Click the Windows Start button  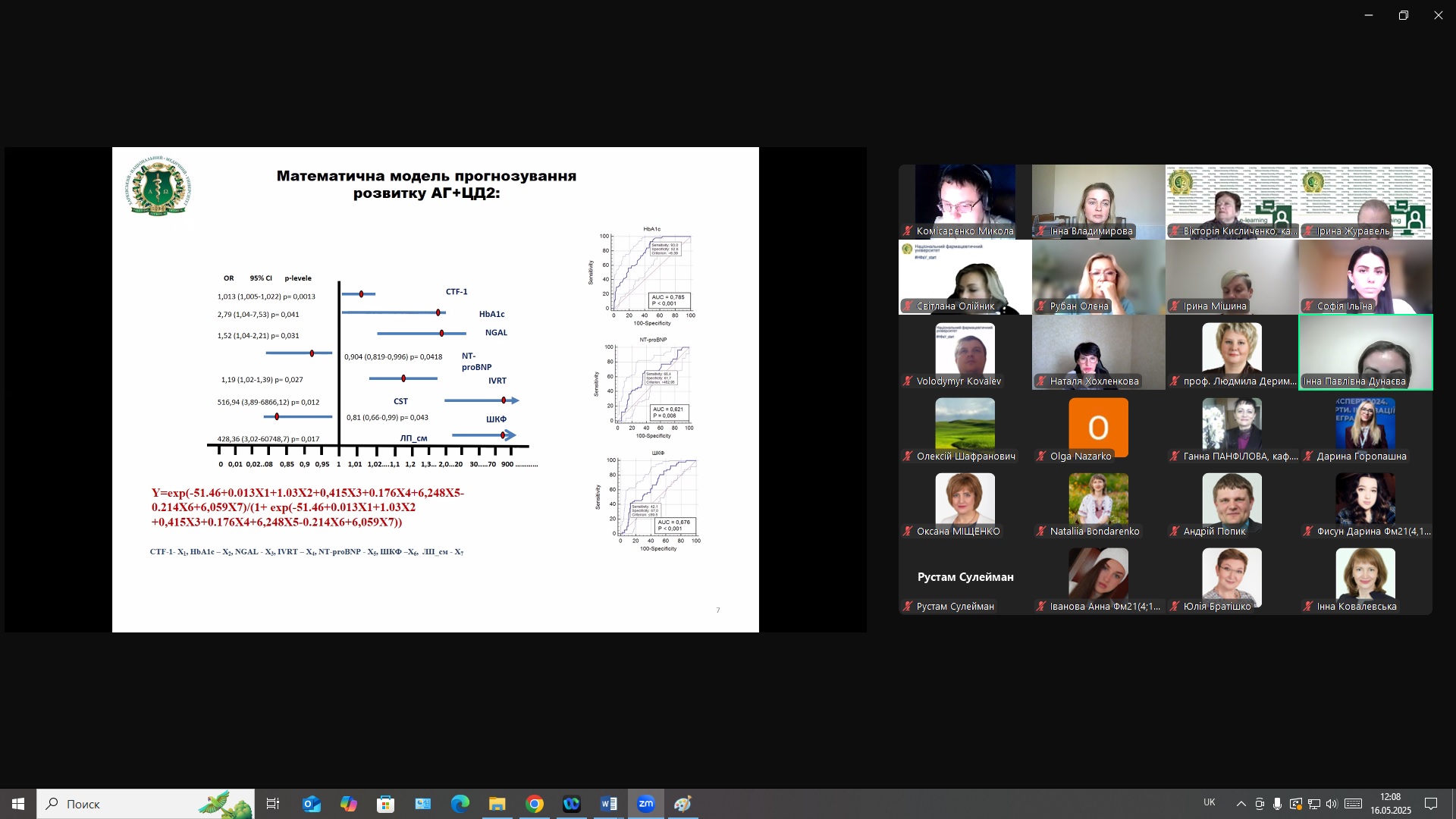[x=18, y=804]
